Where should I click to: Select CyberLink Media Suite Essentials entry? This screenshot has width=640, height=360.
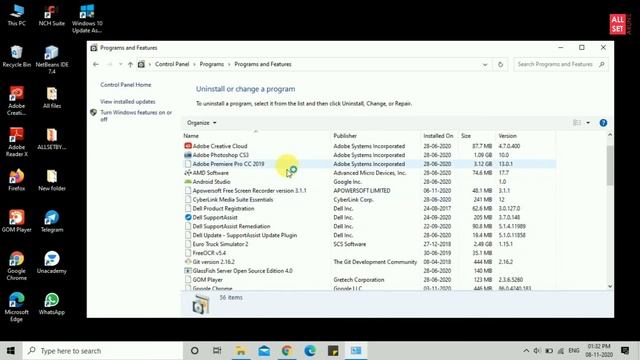[x=369, y=200]
